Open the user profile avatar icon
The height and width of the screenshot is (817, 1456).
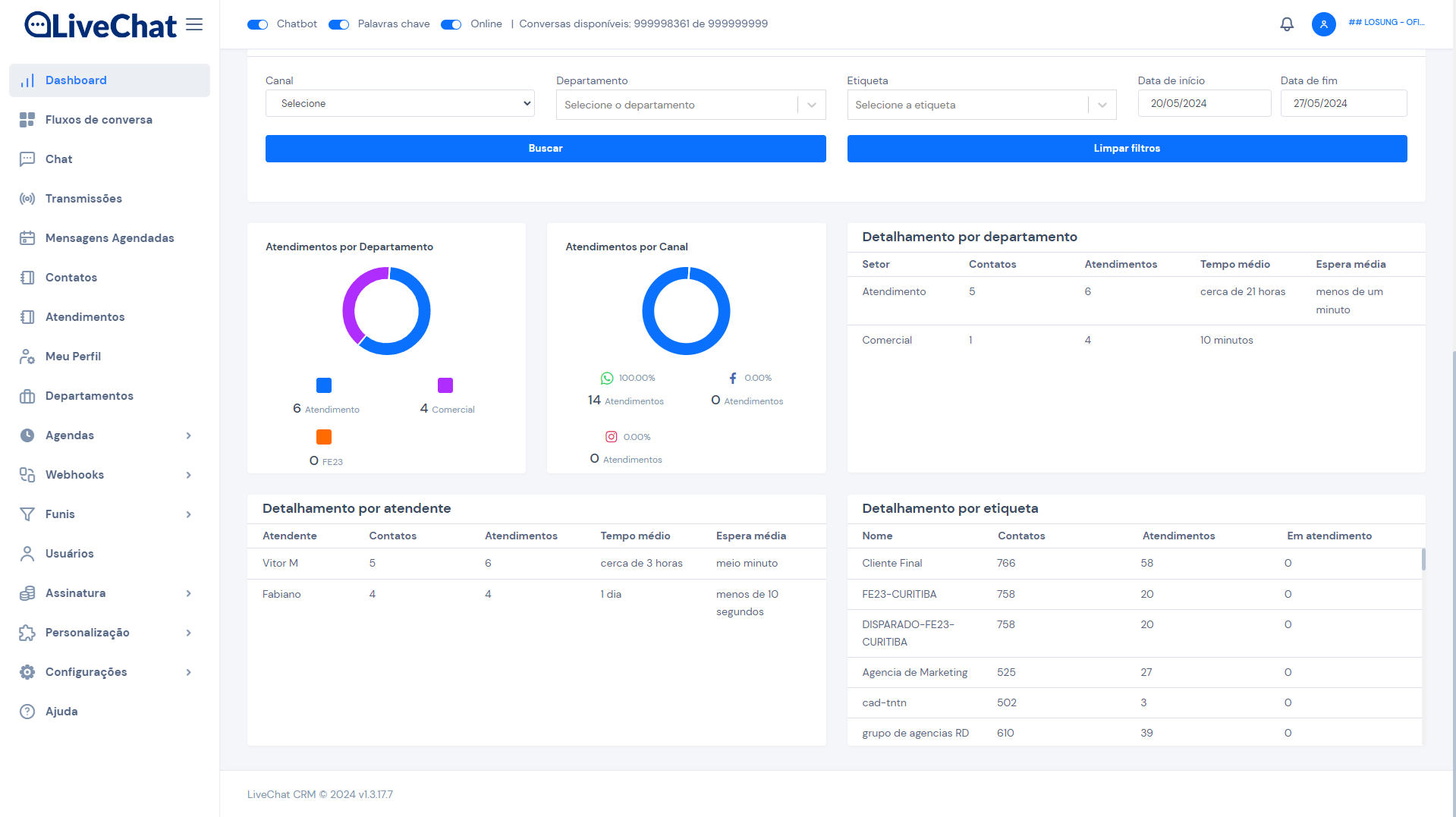tap(1323, 24)
